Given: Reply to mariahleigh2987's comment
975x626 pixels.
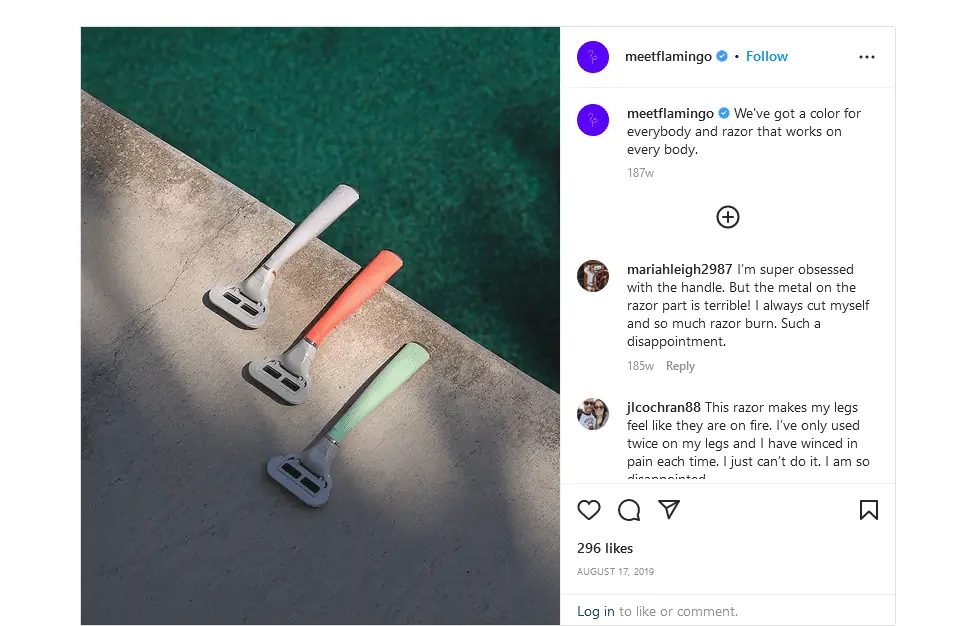Looking at the screenshot, I should [x=680, y=366].
